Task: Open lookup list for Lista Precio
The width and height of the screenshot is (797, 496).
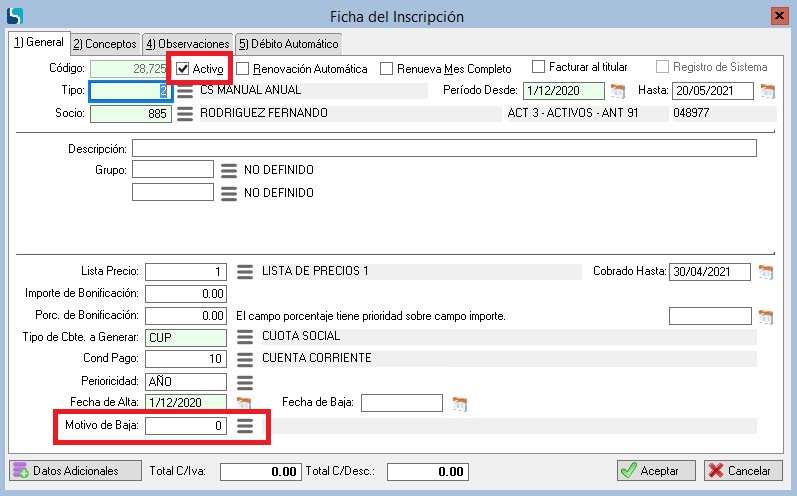Action: tap(245, 272)
